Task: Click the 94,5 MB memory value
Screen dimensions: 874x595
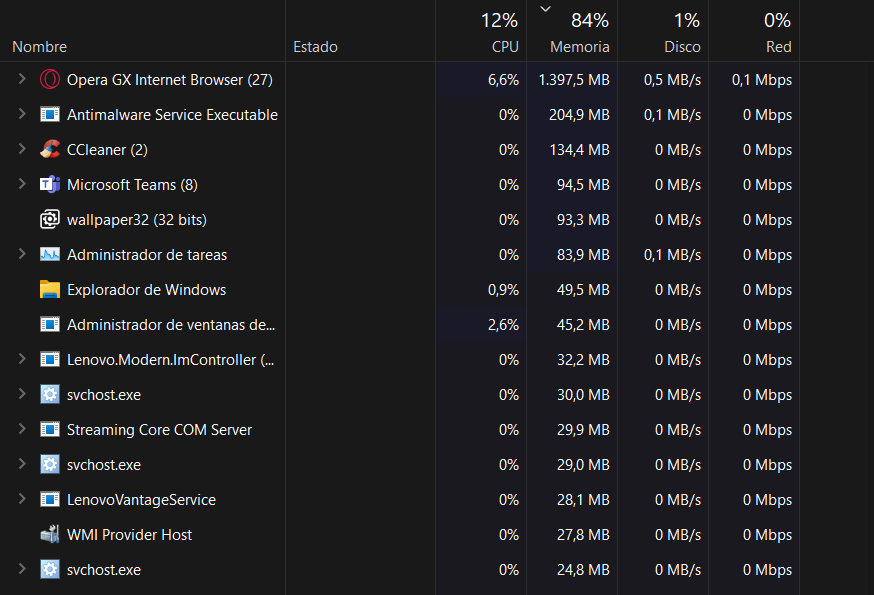Action: pyautogui.click(x=583, y=185)
